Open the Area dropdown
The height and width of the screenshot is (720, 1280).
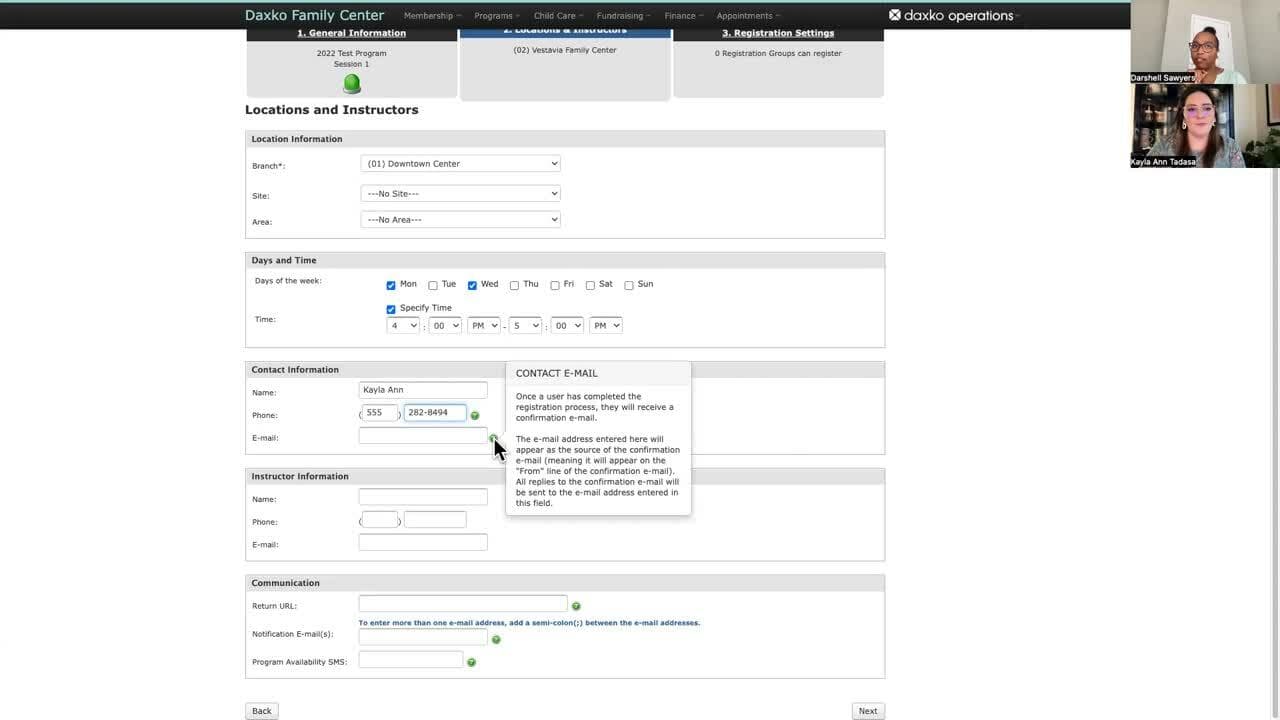(x=460, y=220)
